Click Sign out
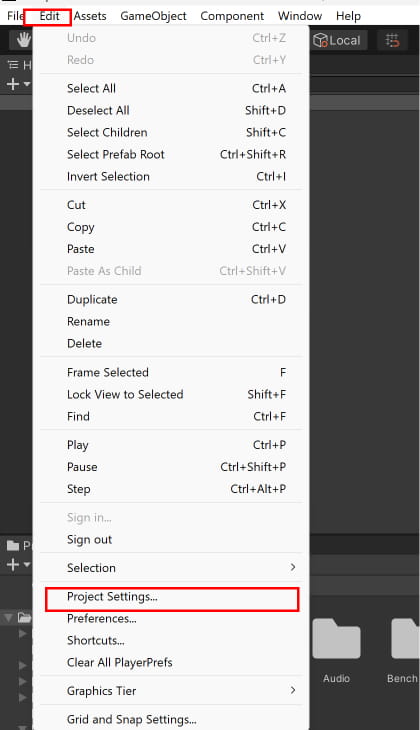The width and height of the screenshot is (420, 730). click(x=170, y=540)
